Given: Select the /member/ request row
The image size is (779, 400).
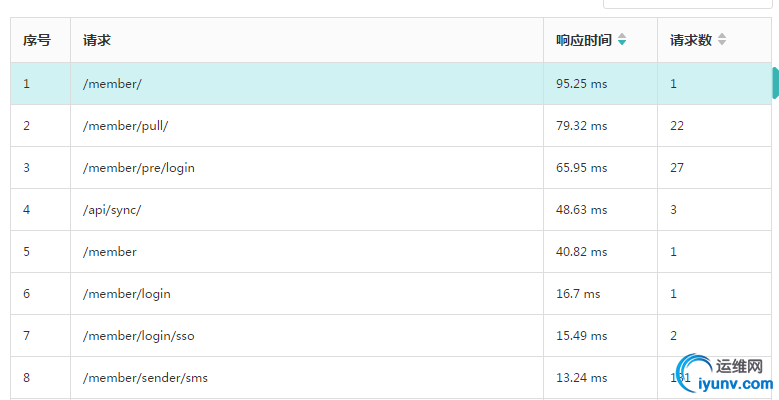Looking at the screenshot, I should point(391,83).
